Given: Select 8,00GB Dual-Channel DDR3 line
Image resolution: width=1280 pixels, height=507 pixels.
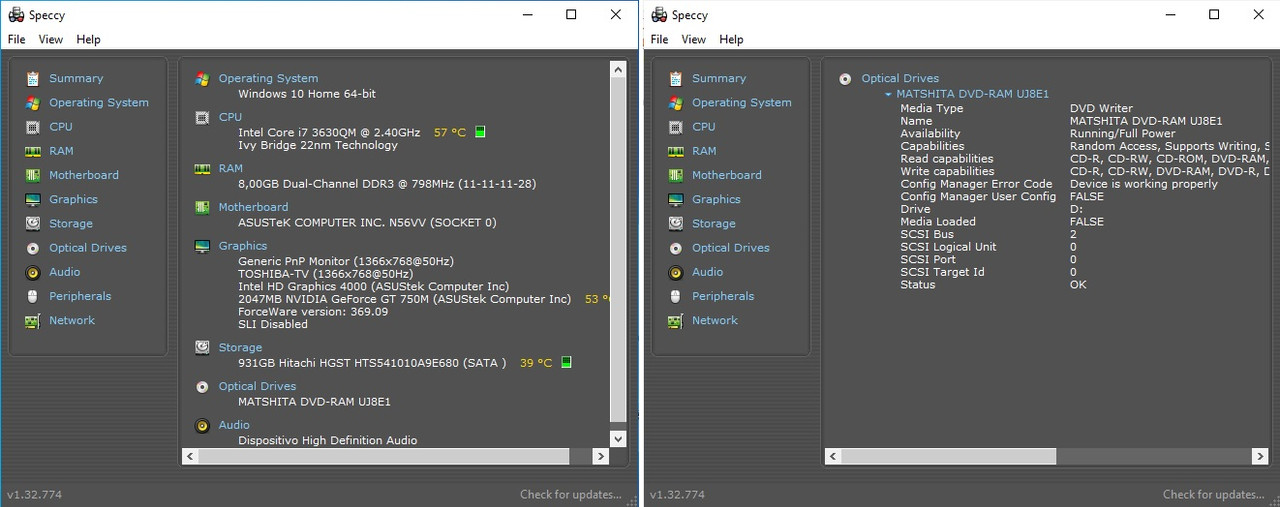Looking at the screenshot, I should [x=389, y=184].
